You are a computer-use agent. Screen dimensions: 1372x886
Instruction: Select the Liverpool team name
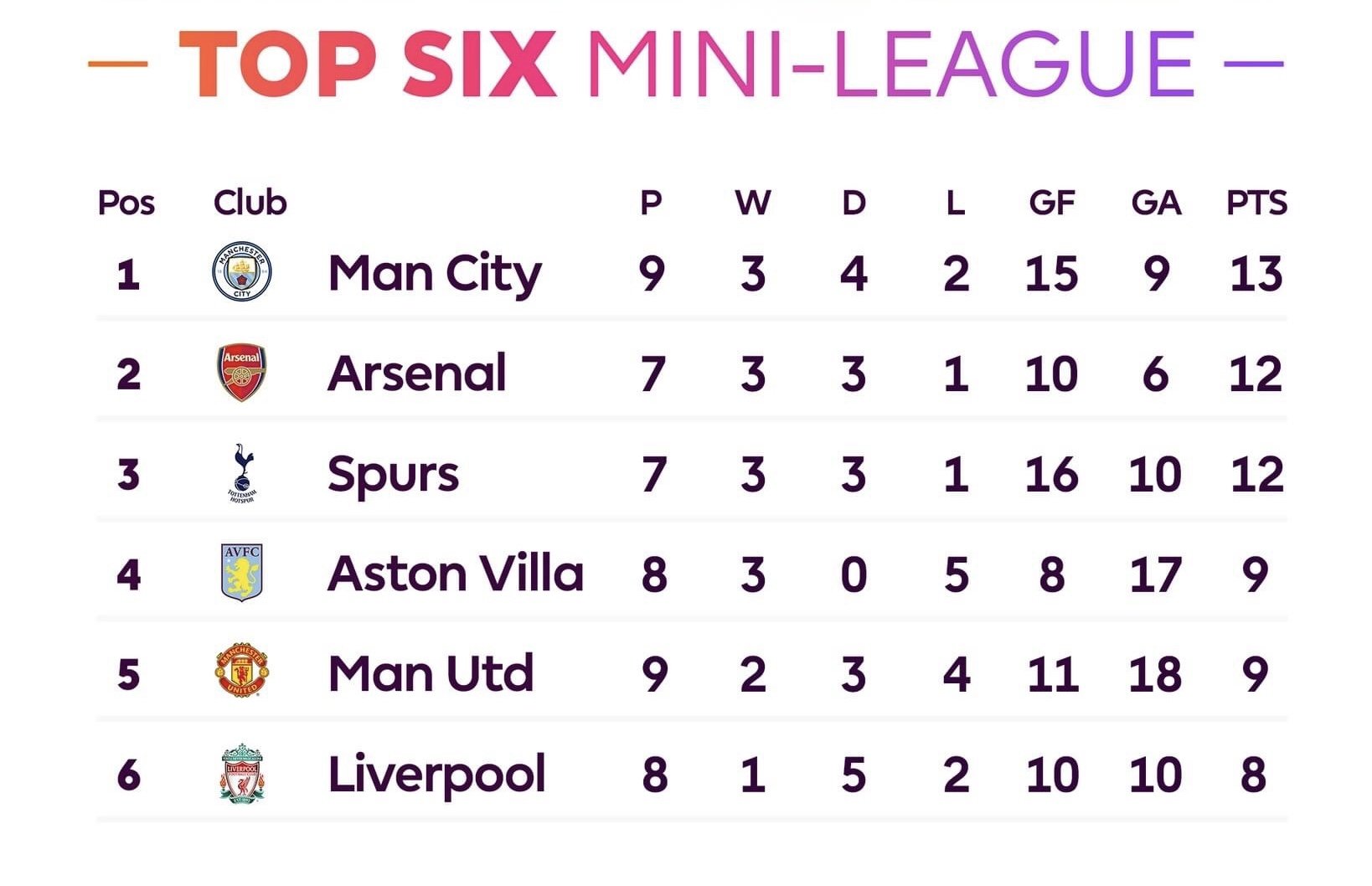tap(436, 775)
